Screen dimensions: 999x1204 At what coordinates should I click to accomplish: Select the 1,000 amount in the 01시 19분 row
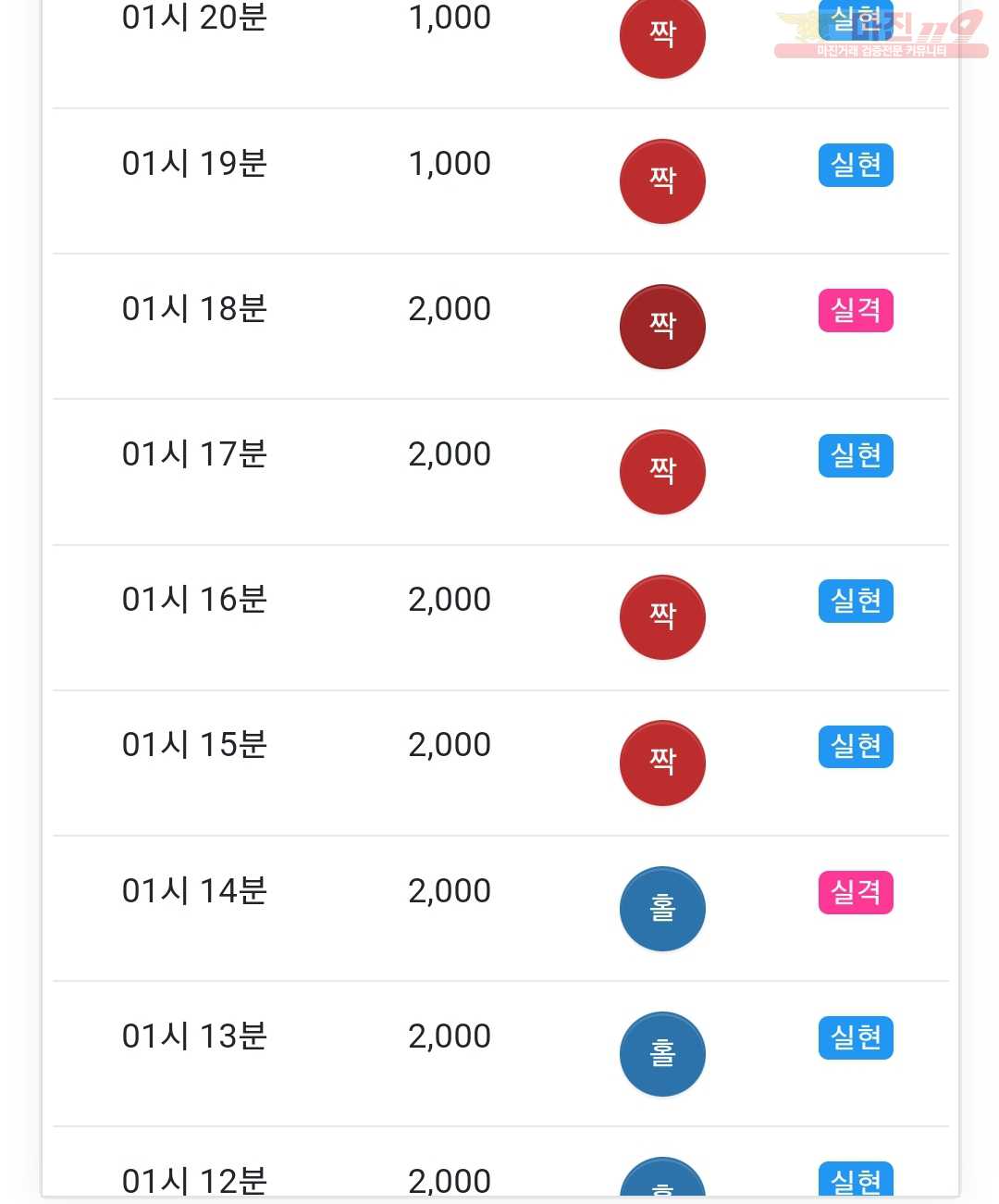450,164
